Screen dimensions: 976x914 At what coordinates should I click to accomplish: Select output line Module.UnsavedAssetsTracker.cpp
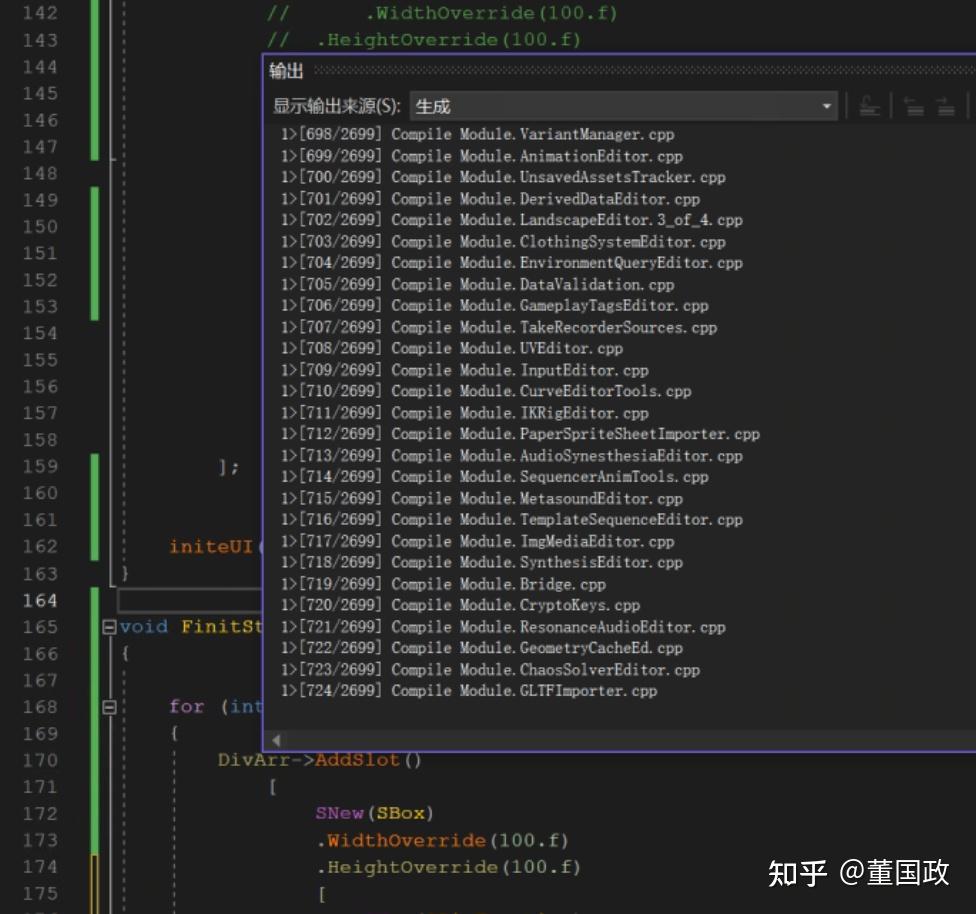point(503,177)
